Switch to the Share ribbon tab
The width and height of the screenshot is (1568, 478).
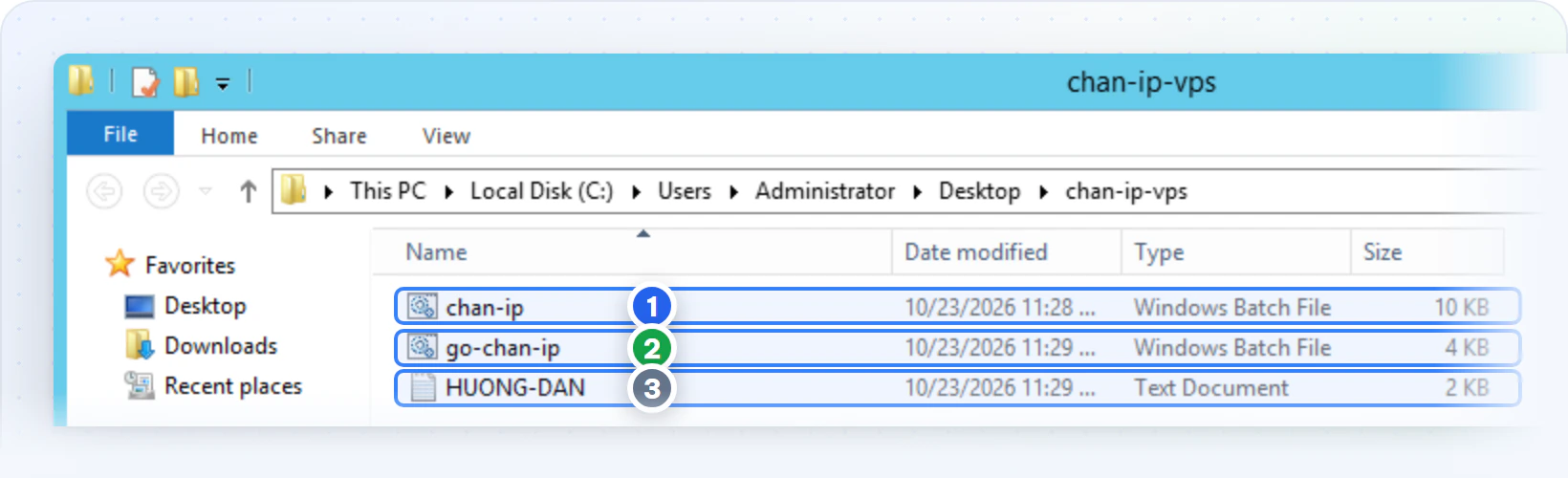[x=339, y=136]
